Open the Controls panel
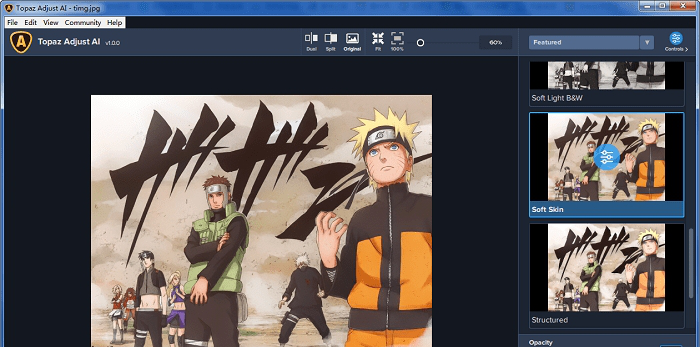 (676, 42)
